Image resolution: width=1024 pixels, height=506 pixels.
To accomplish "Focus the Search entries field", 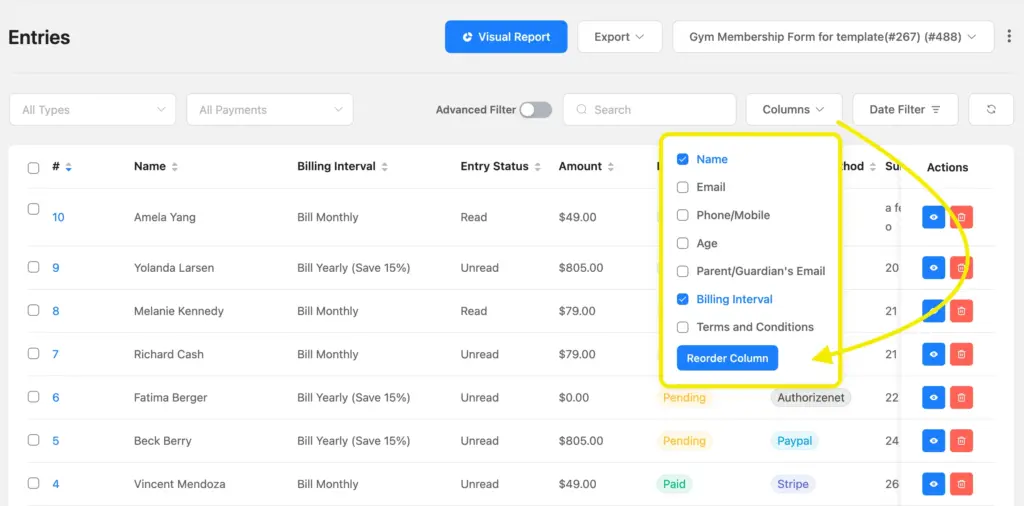I will tap(649, 110).
